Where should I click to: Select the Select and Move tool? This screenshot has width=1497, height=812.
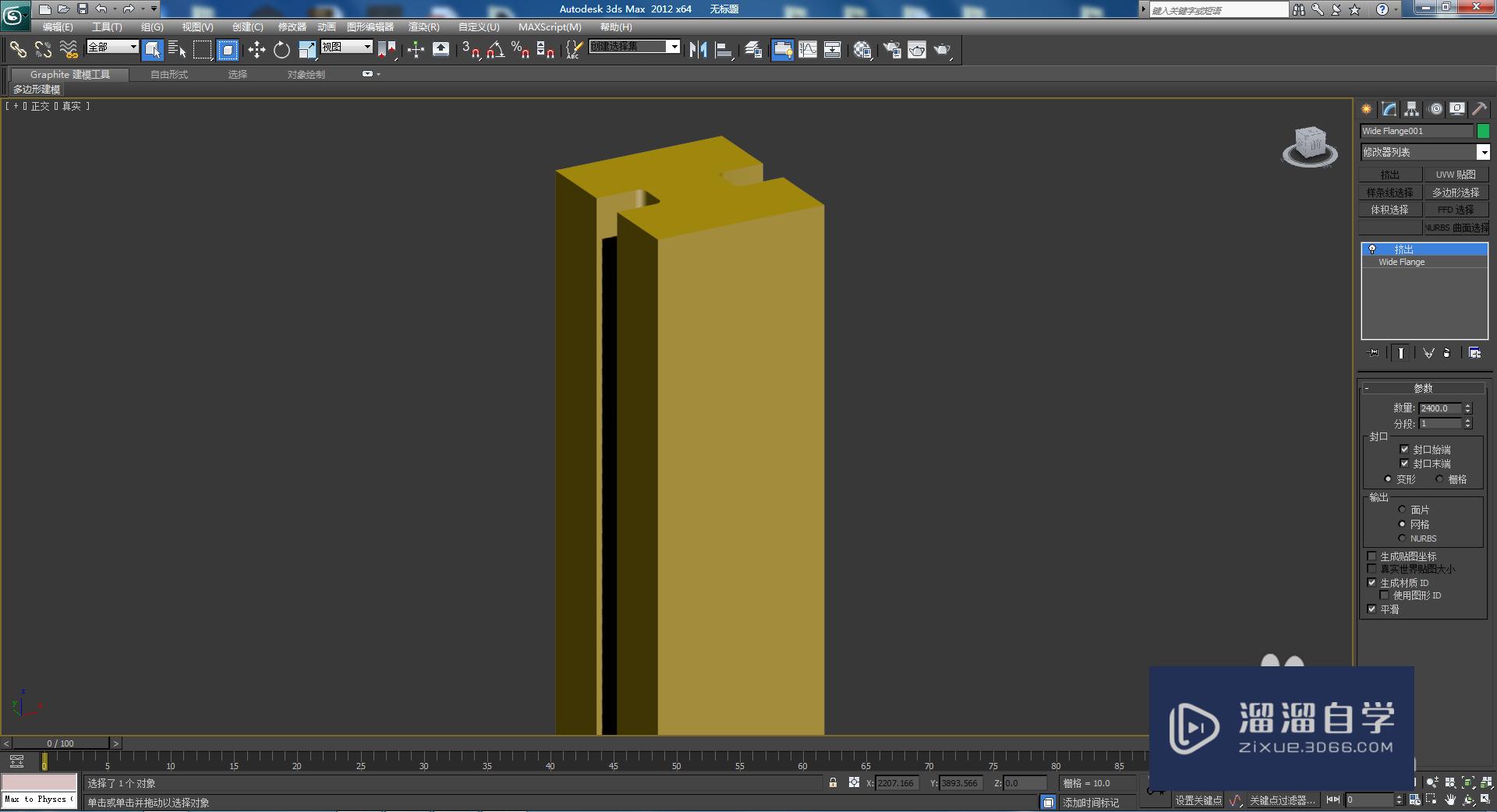(x=257, y=50)
